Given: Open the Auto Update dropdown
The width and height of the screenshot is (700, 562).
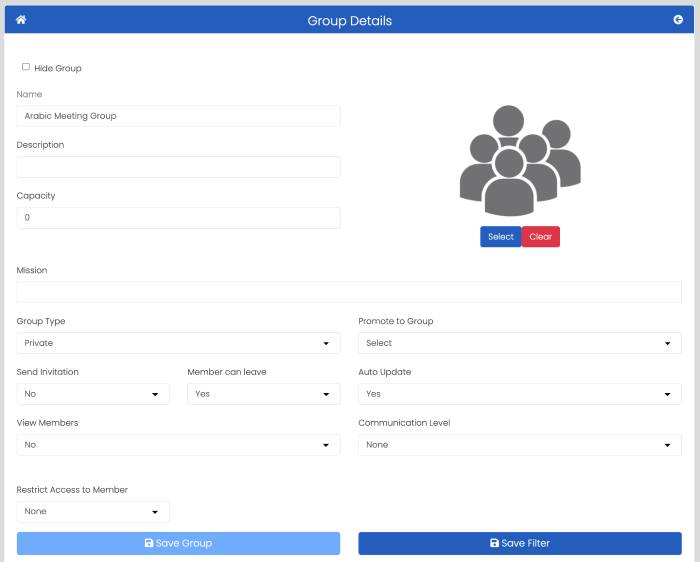Looking at the screenshot, I should click(520, 394).
